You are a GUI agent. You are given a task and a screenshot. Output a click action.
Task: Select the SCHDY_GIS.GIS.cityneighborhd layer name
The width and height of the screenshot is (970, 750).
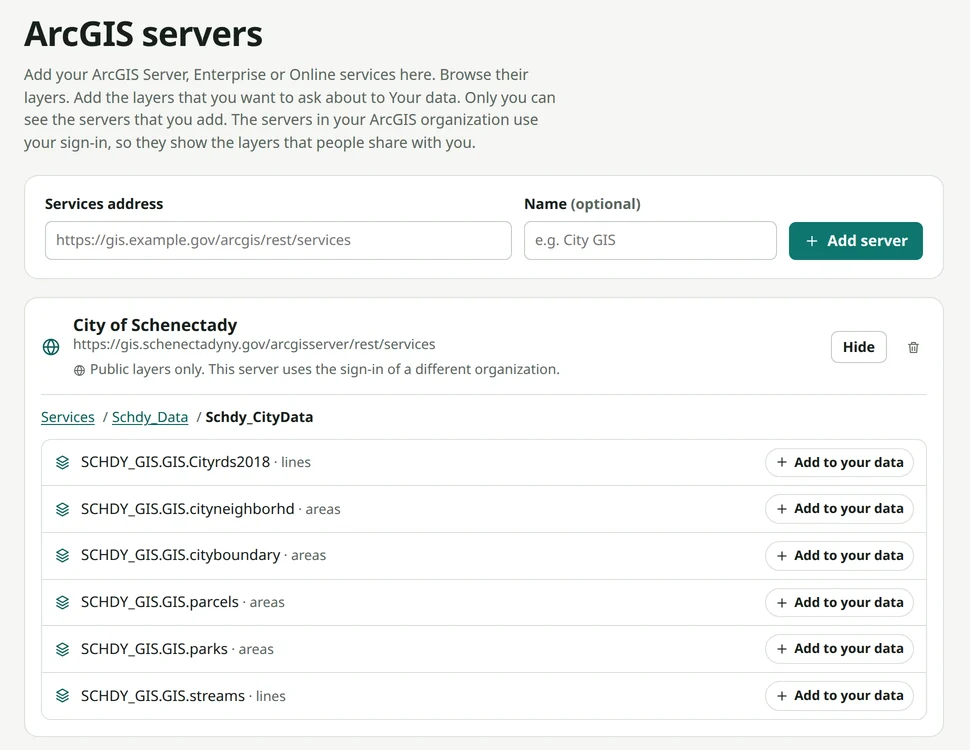point(187,509)
